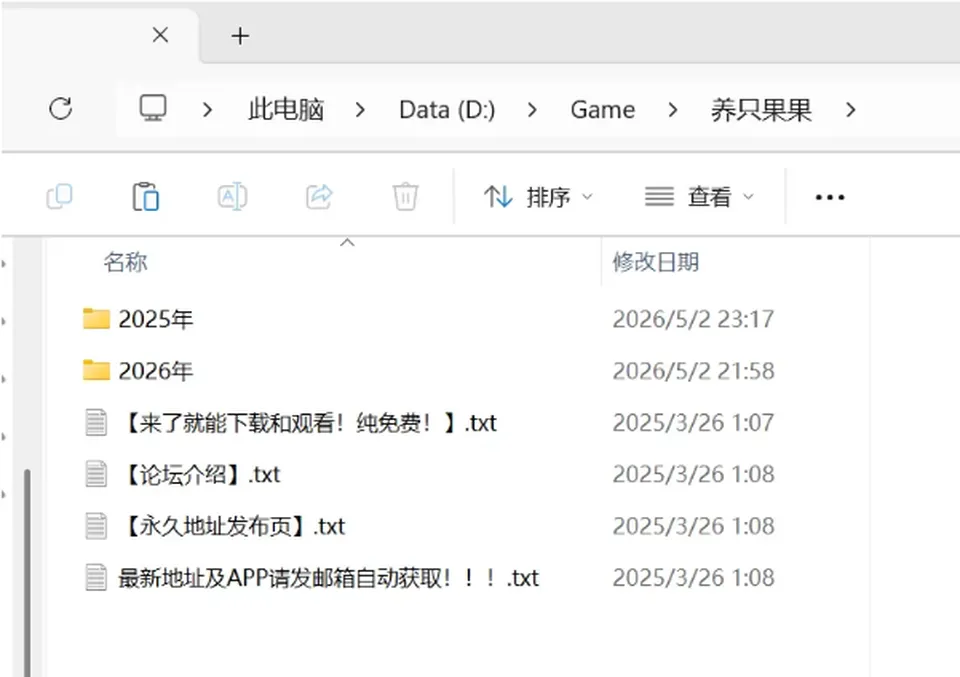
Task: Click the navigation pane vertical scrollbar
Action: 26,572
